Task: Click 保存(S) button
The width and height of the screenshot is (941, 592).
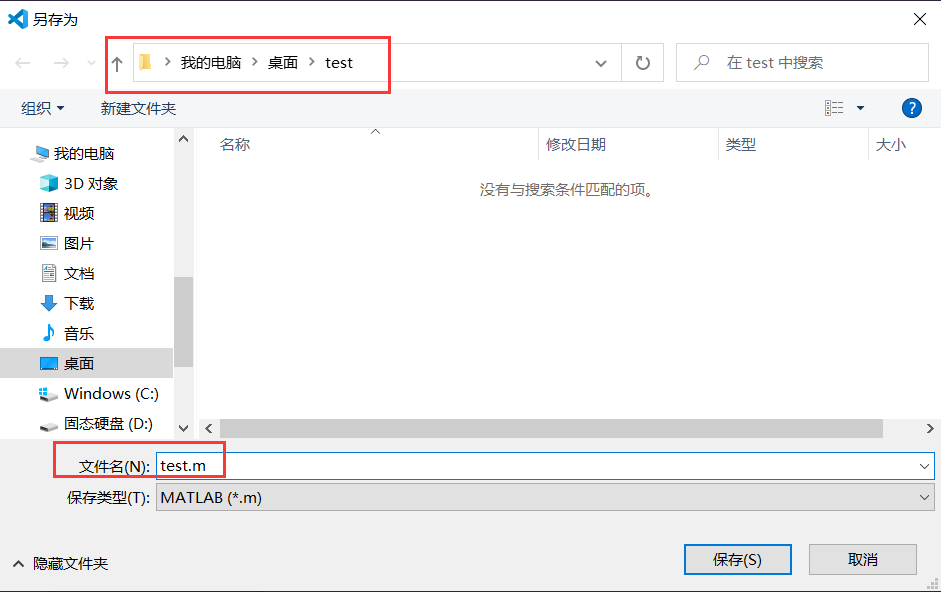Action: 738,560
